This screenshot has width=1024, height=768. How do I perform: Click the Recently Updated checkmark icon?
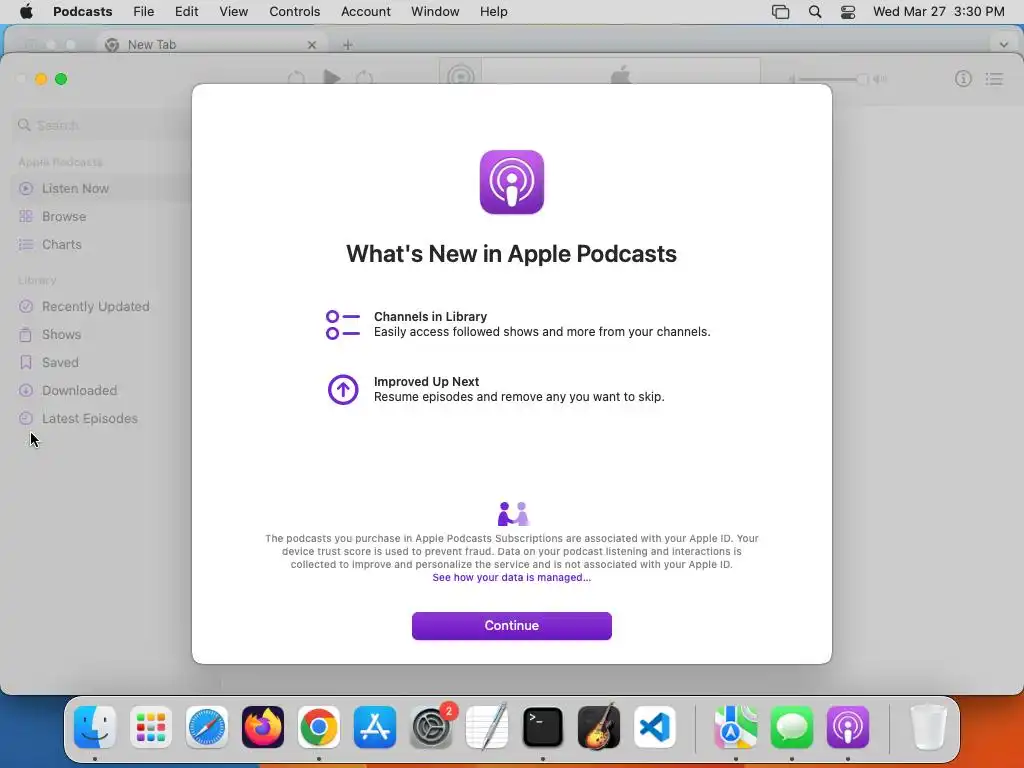(x=25, y=306)
